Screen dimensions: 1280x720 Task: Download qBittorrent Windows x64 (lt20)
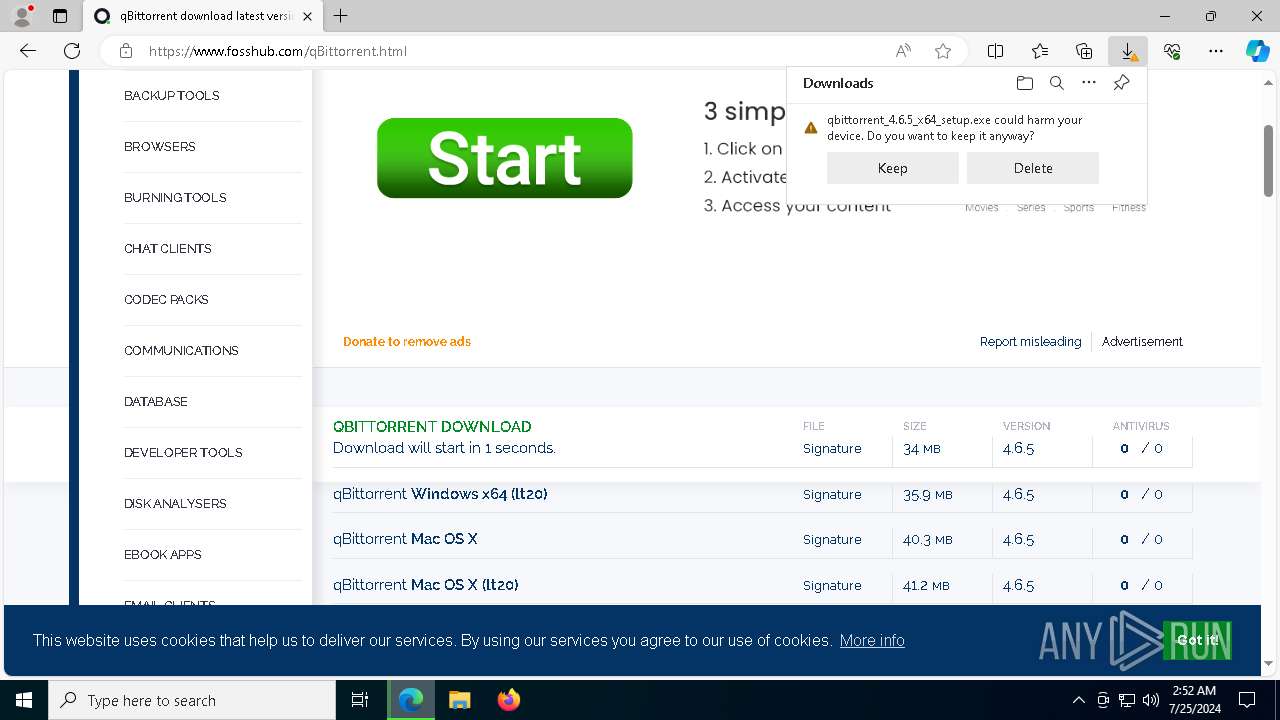pyautogui.click(x=440, y=494)
